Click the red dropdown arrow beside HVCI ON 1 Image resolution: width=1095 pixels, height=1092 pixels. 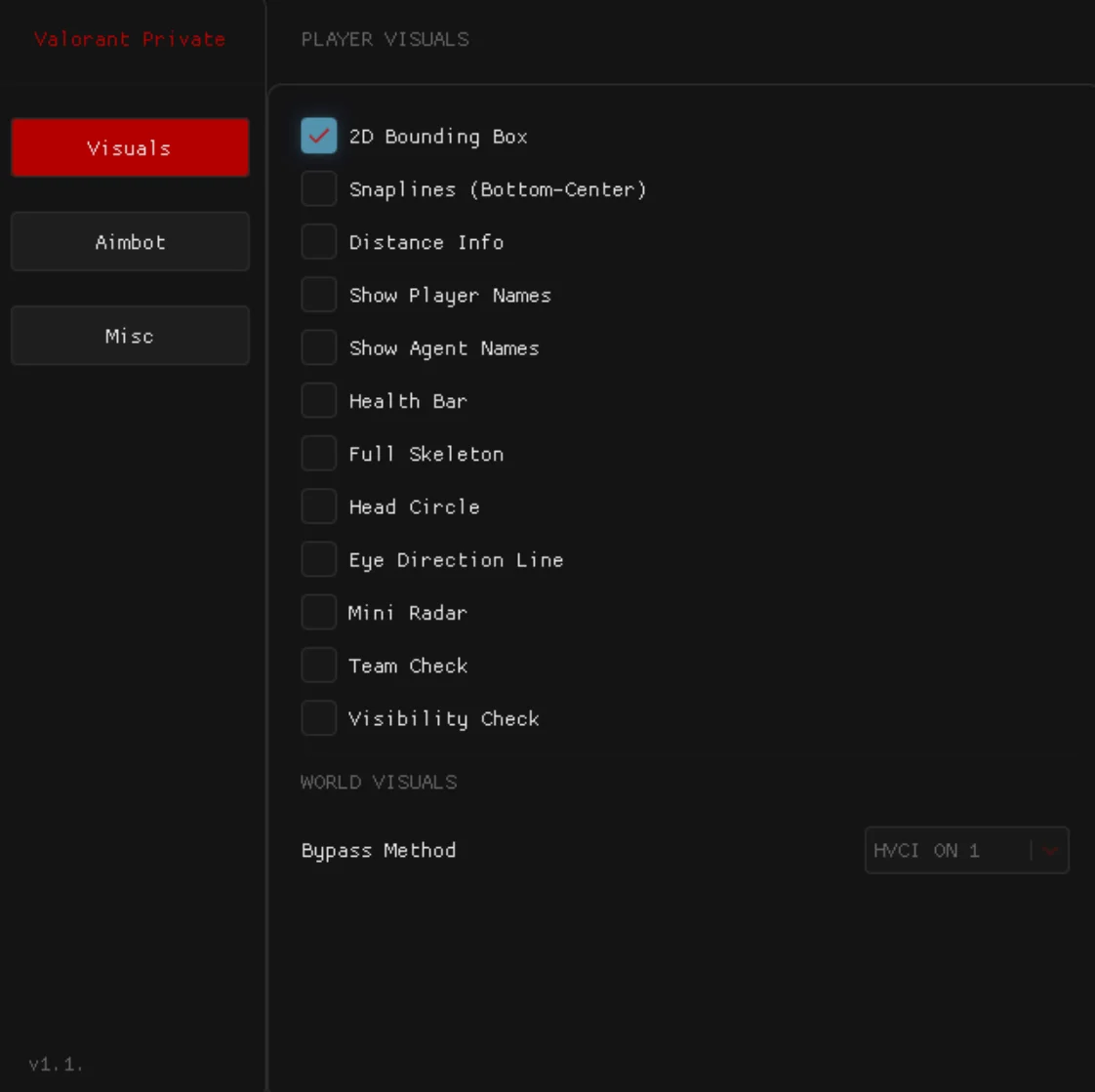[1050, 851]
